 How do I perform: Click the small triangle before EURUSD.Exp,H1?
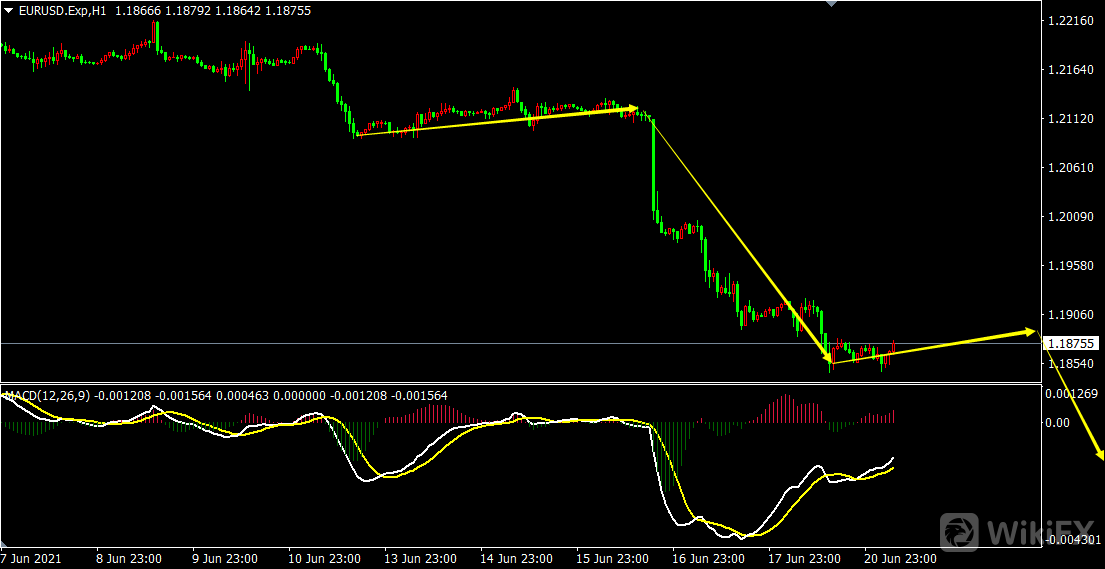coord(9,11)
